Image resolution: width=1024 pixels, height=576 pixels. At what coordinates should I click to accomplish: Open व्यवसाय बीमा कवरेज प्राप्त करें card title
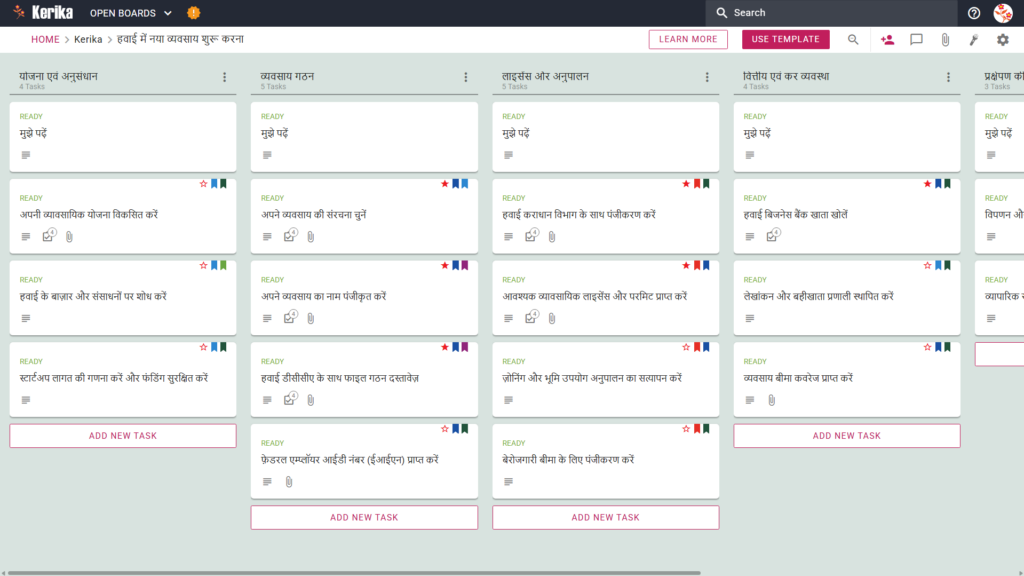[798, 377]
